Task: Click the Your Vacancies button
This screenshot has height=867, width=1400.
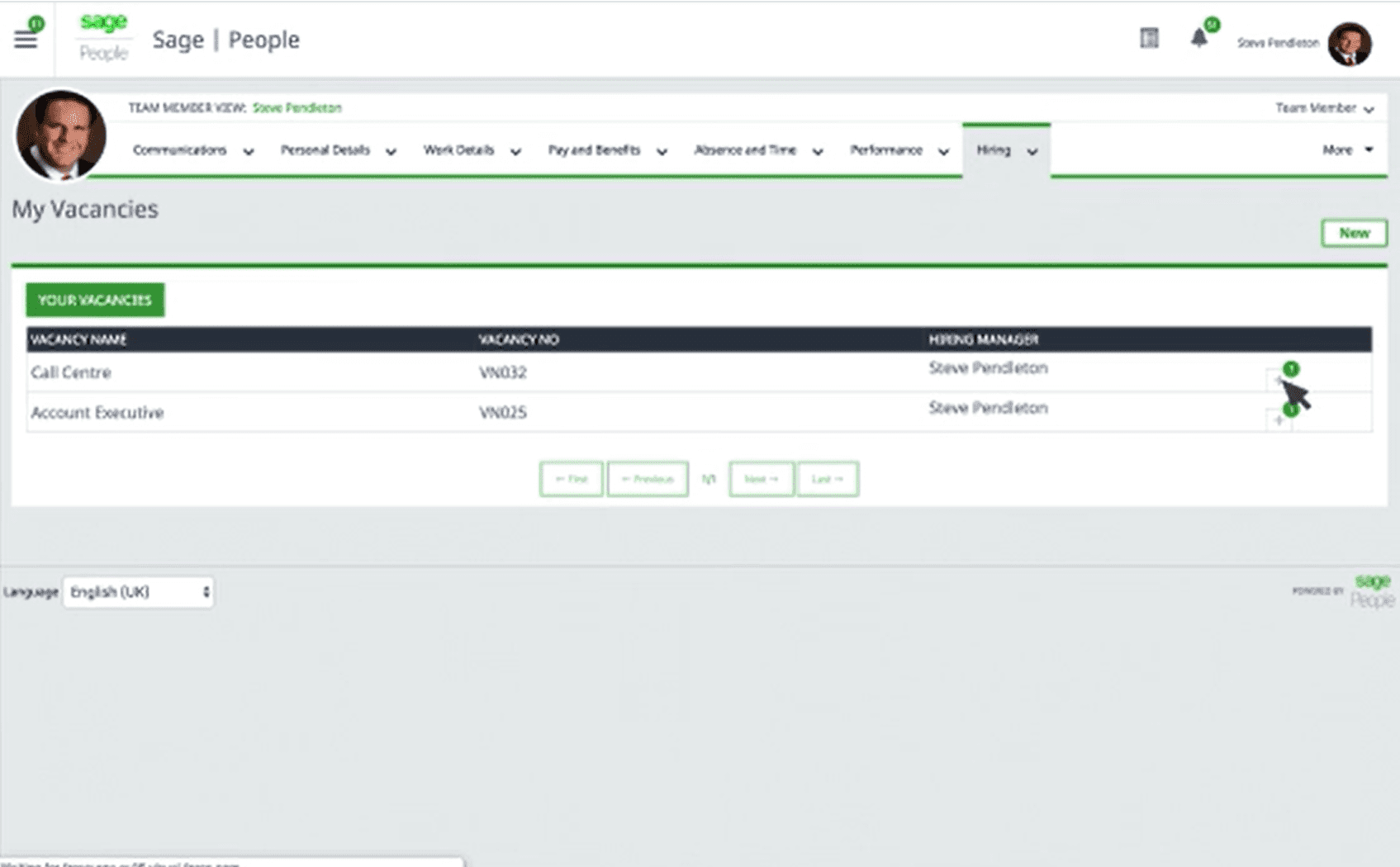Action: (x=95, y=300)
